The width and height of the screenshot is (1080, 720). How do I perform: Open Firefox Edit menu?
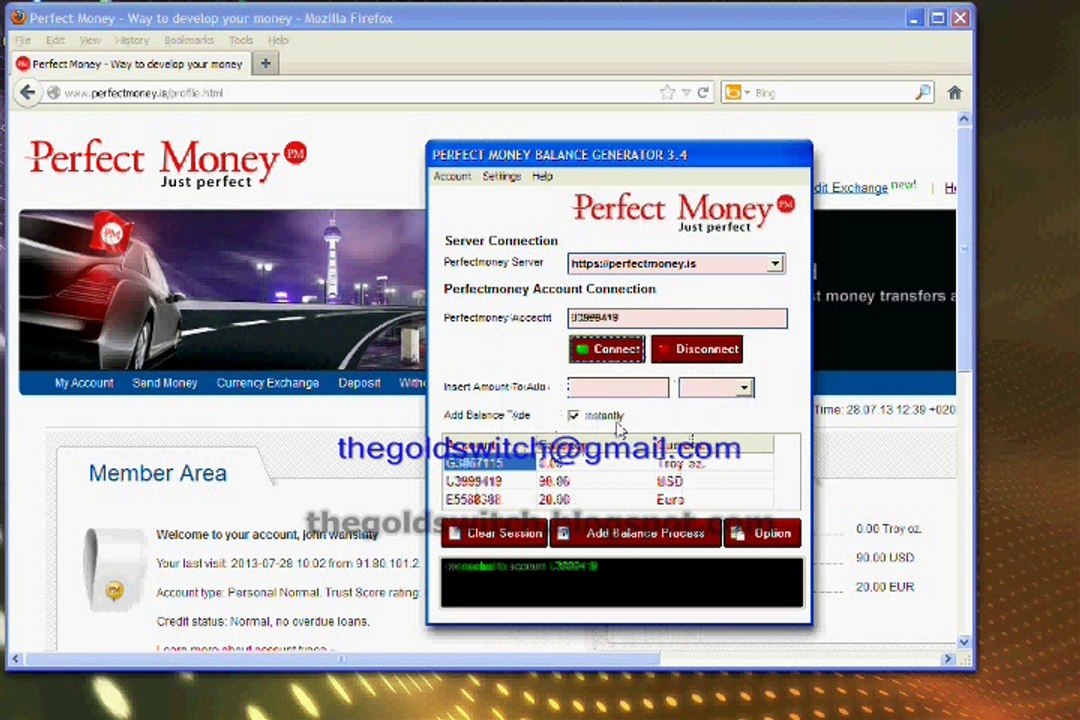55,41
